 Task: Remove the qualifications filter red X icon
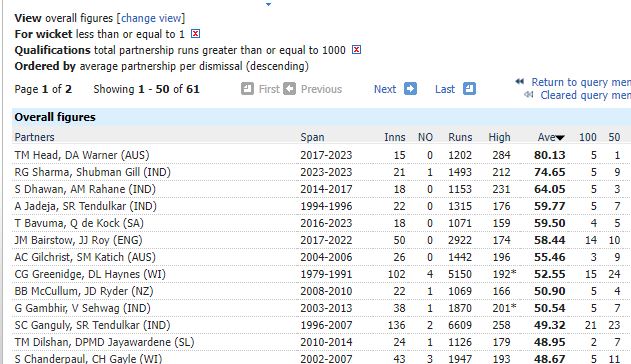pyautogui.click(x=356, y=50)
